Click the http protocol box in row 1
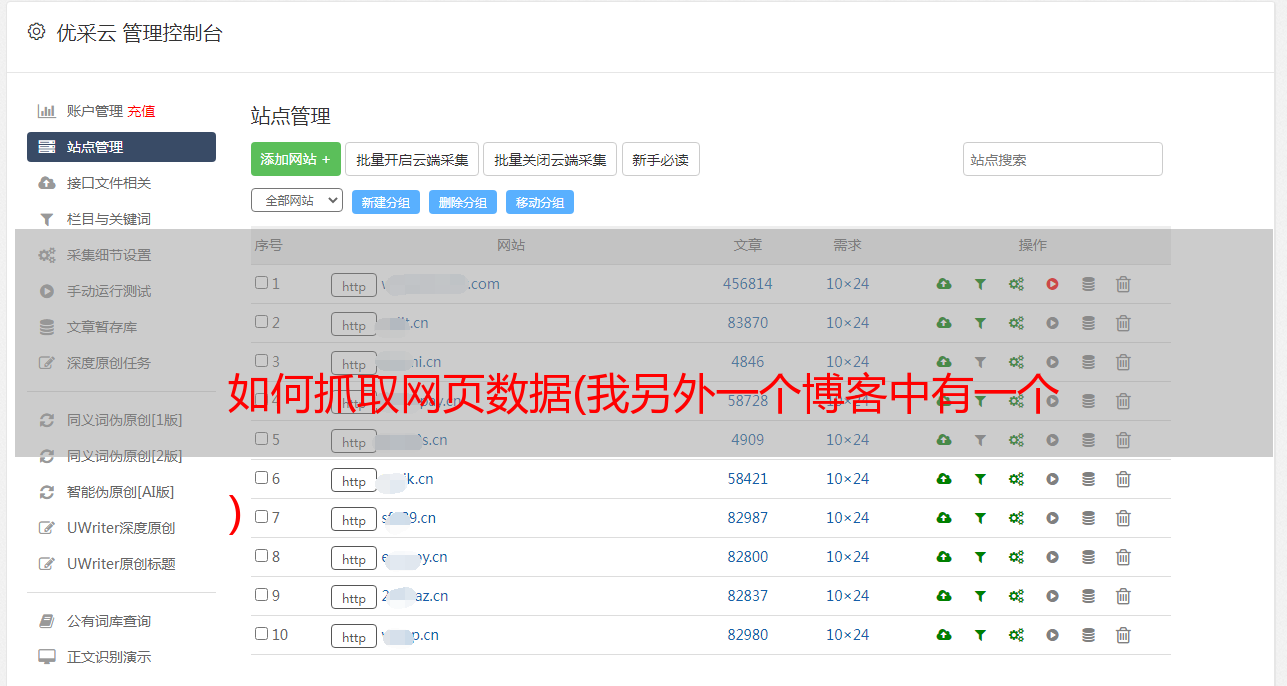 (354, 286)
